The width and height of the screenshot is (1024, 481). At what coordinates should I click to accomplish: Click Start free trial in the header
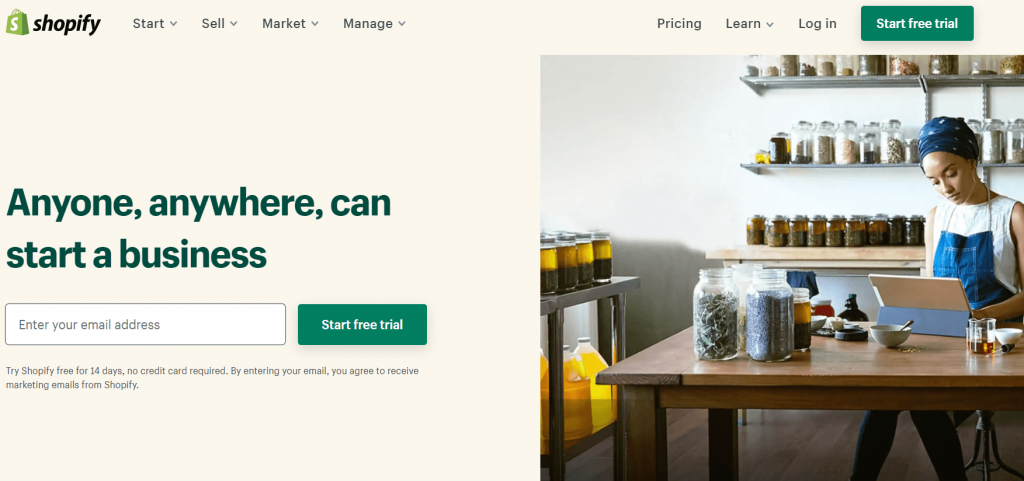(917, 23)
